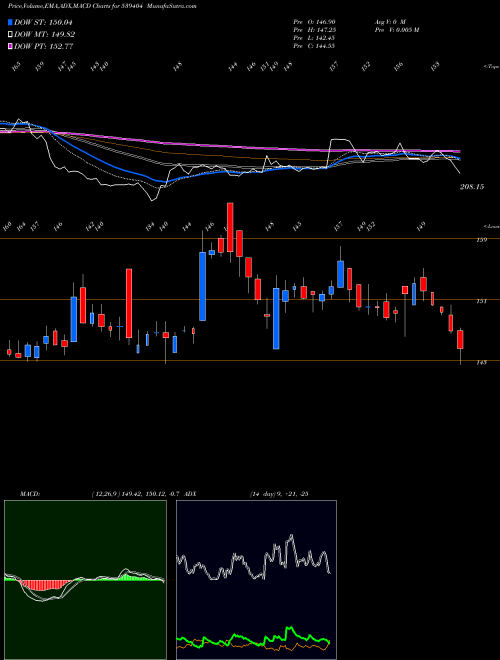Click the white DOW MT legend swatch
The height and width of the screenshot is (660, 500).
[10, 35]
